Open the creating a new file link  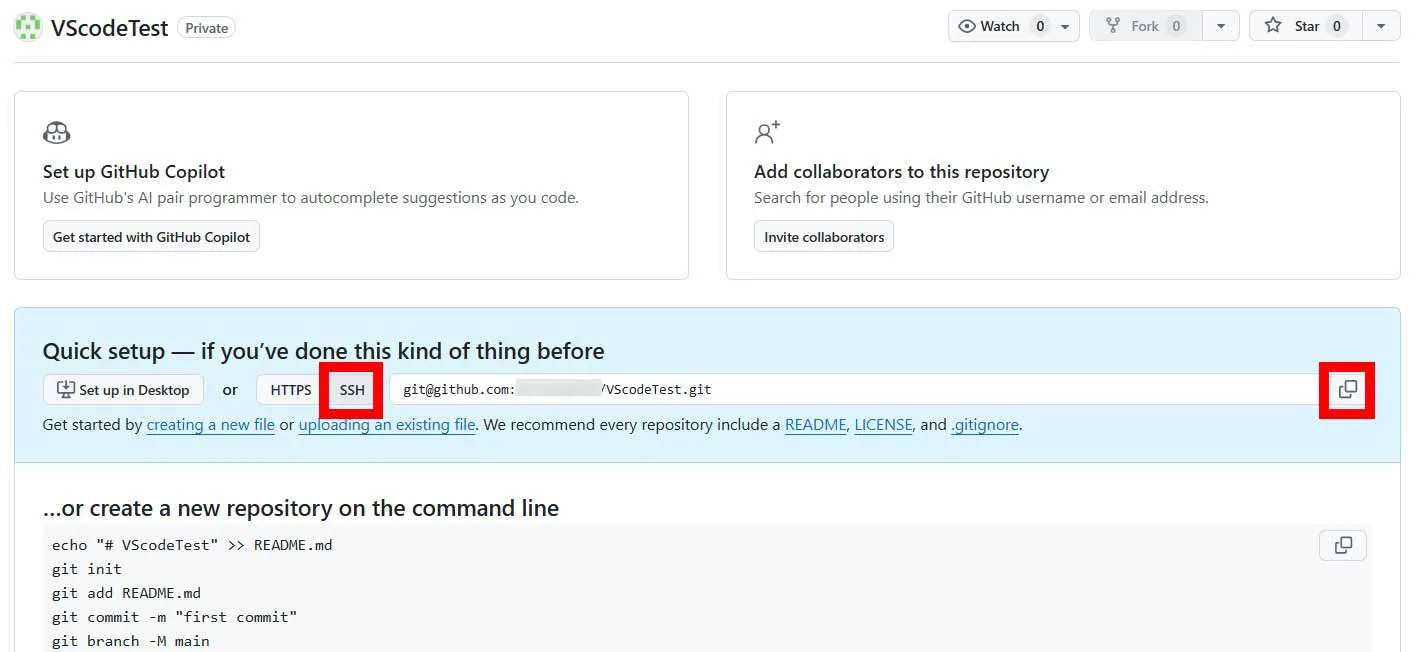[210, 425]
